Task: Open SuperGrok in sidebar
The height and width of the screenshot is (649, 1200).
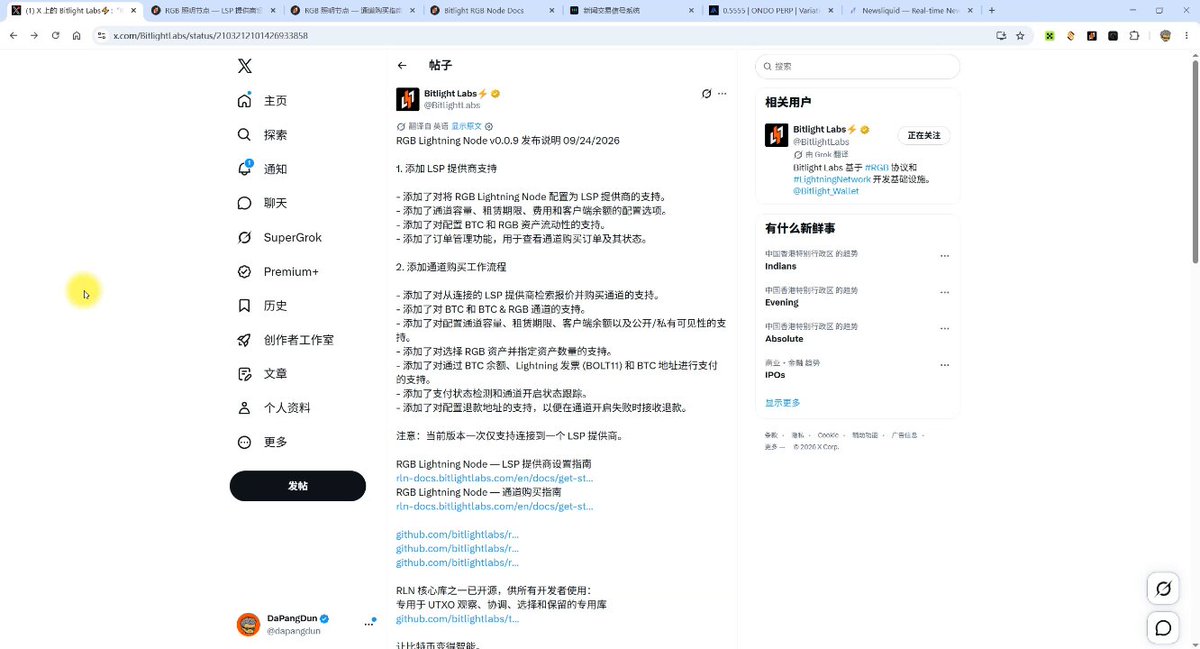Action: [x=280, y=238]
